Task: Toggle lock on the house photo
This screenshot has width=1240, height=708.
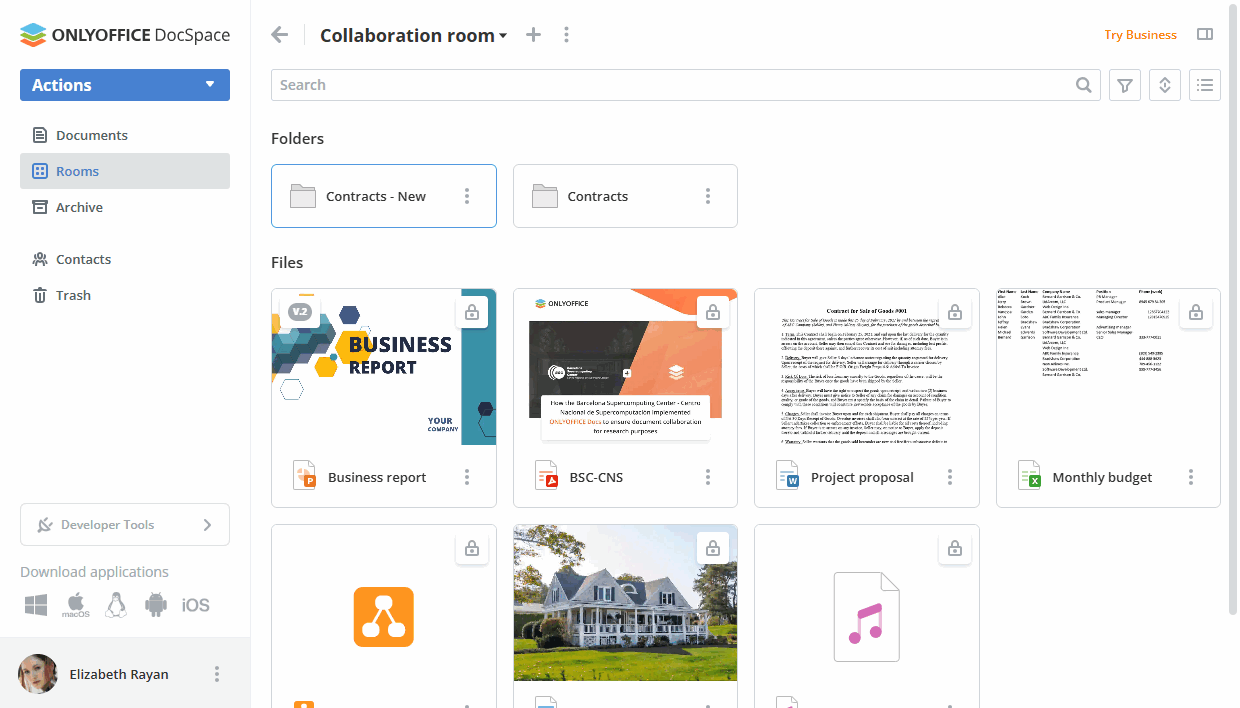Action: pyautogui.click(x=713, y=548)
